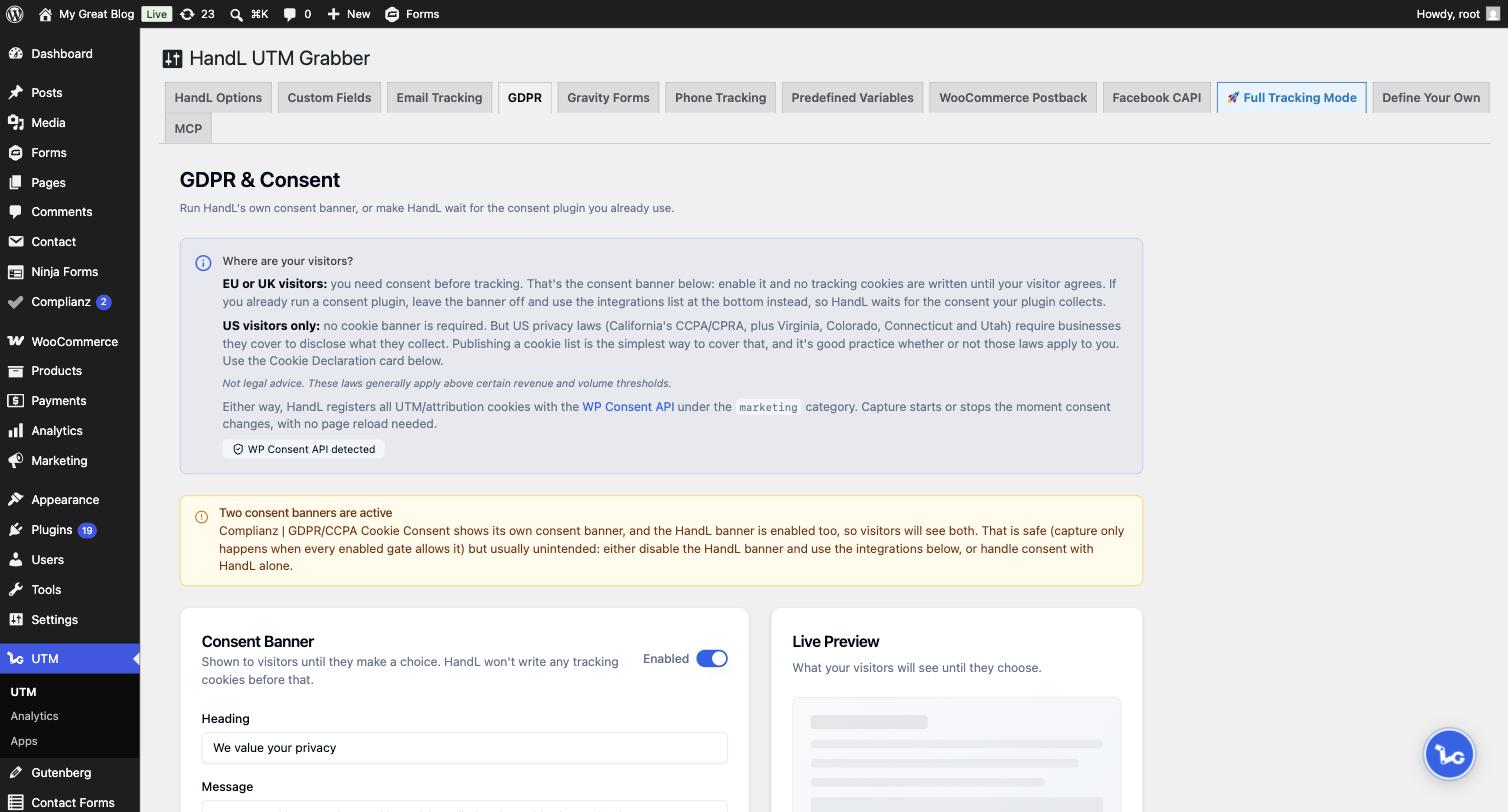Open the search icon in admin bar
1508x812 pixels.
(x=236, y=14)
